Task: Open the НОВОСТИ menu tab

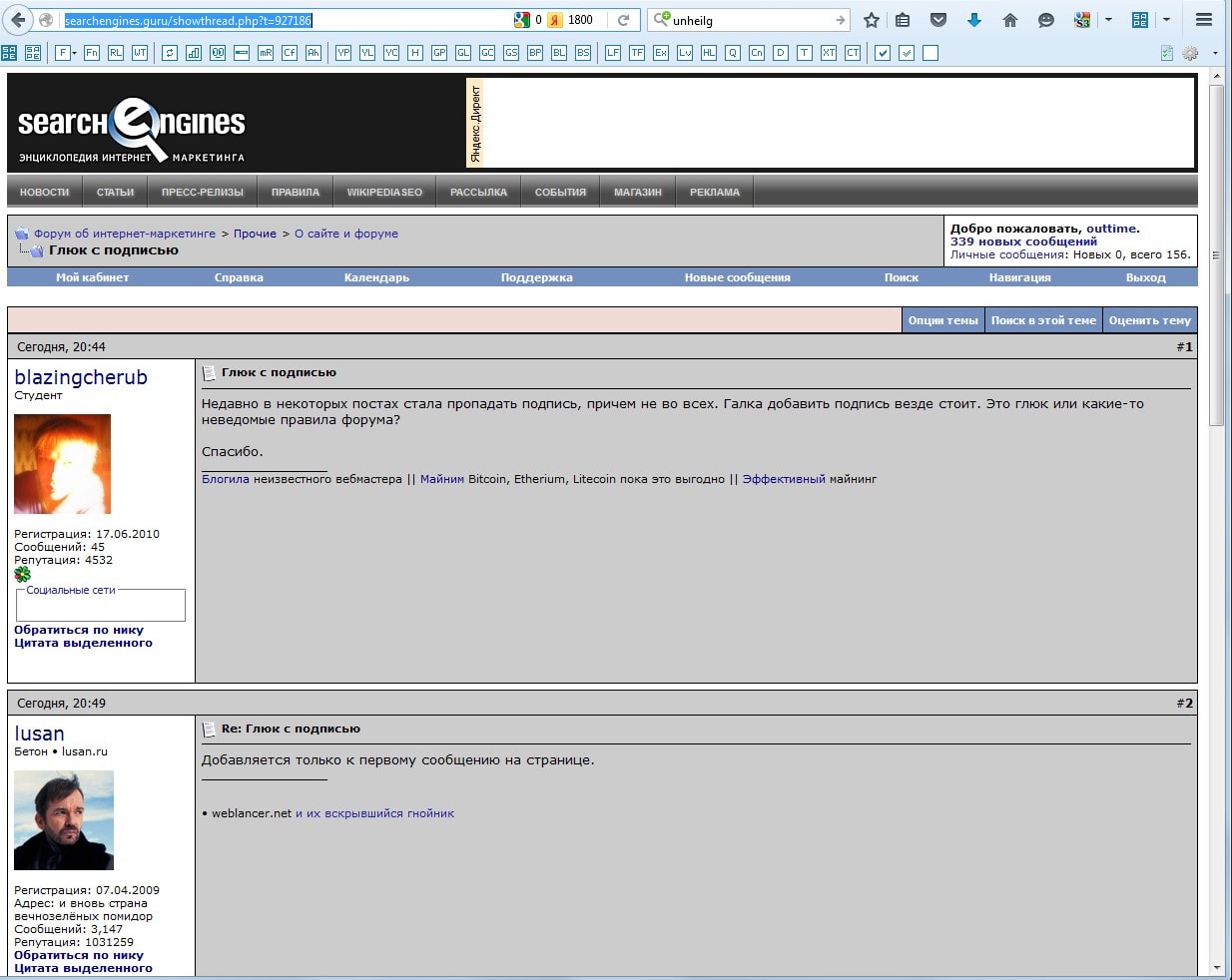Action: click(x=45, y=192)
